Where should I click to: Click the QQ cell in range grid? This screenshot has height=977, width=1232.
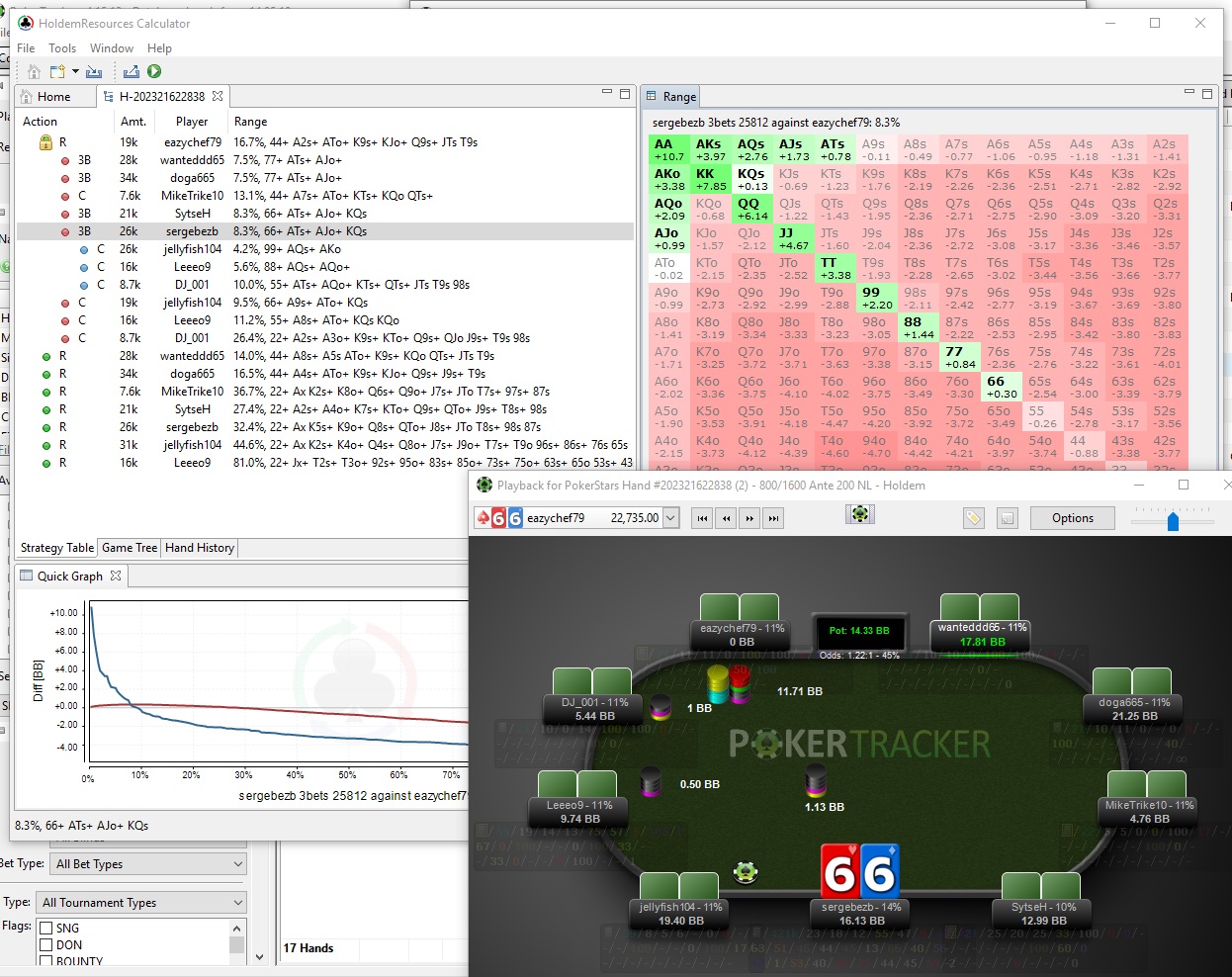[x=752, y=209]
